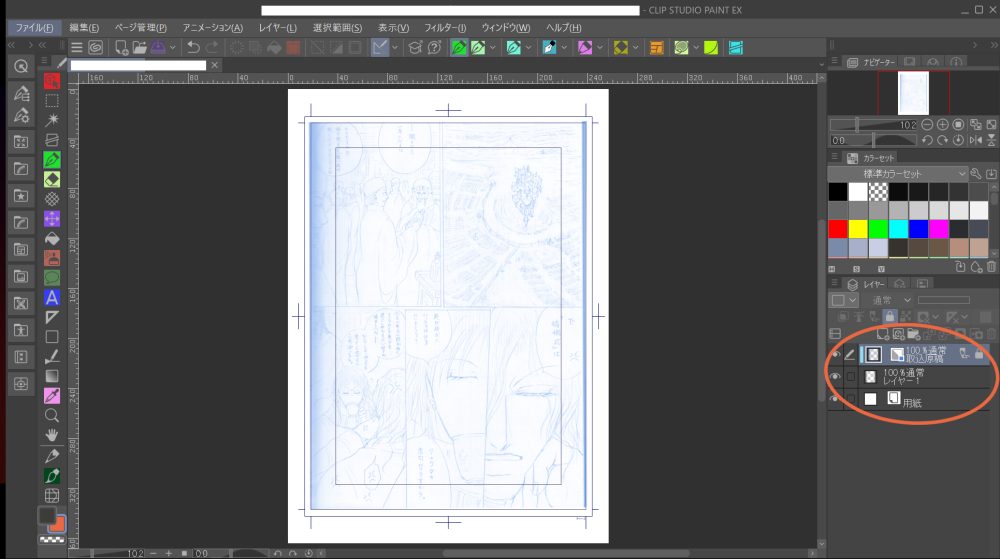This screenshot has height=559, width=1000.
Task: Toggle eye icon of 用紙 paper layer
Action: point(835,399)
